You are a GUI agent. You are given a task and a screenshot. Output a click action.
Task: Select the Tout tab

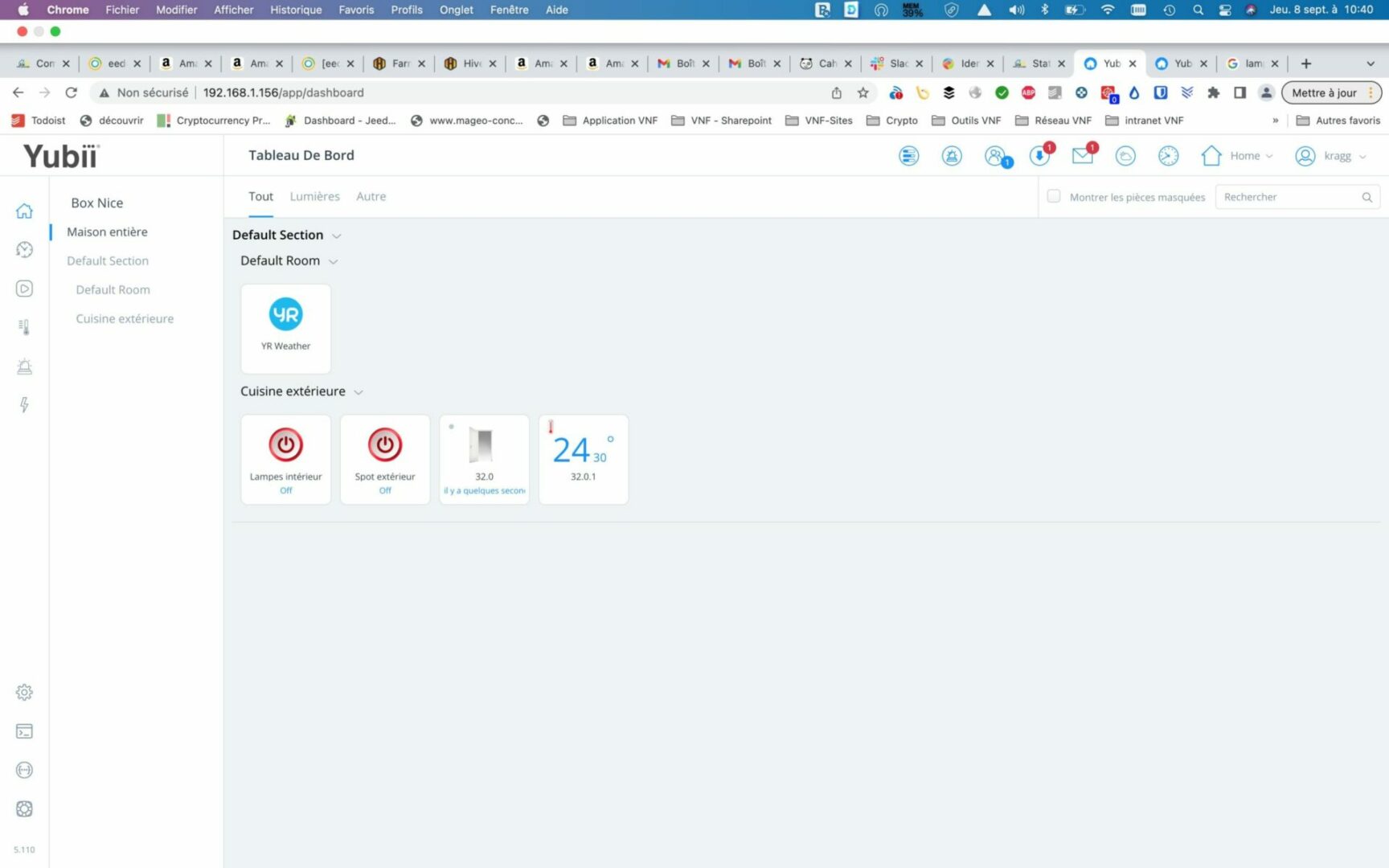(260, 196)
